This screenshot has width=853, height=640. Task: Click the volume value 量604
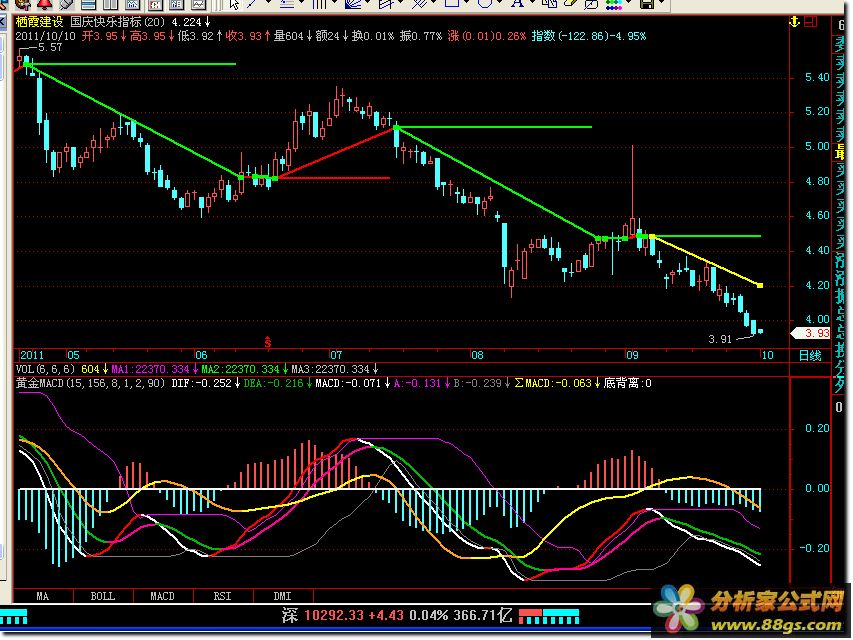click(288, 36)
